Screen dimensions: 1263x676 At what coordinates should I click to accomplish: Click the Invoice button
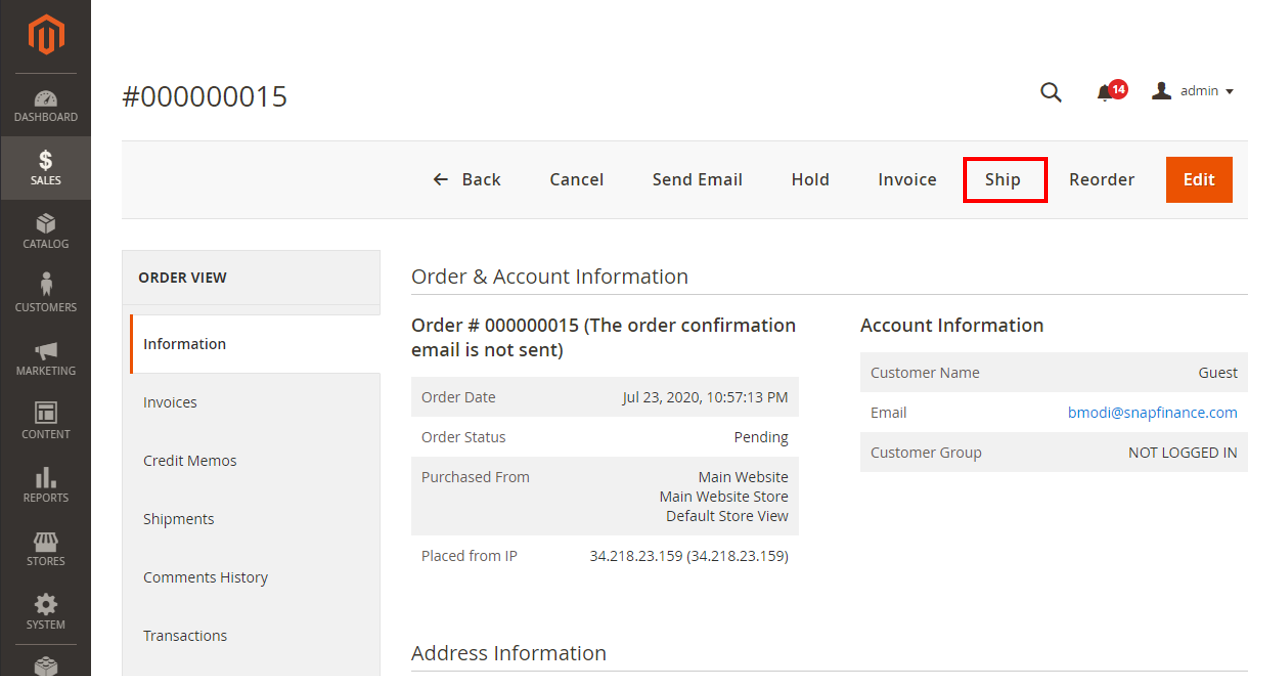(907, 180)
